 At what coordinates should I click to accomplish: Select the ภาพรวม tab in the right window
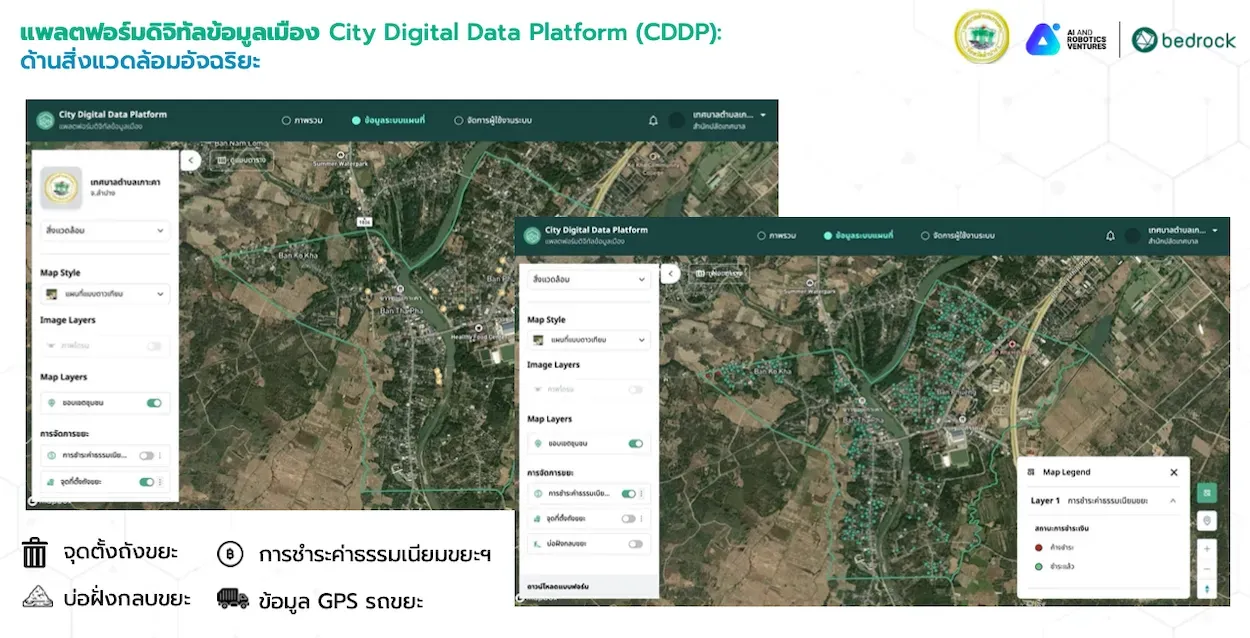[776, 236]
